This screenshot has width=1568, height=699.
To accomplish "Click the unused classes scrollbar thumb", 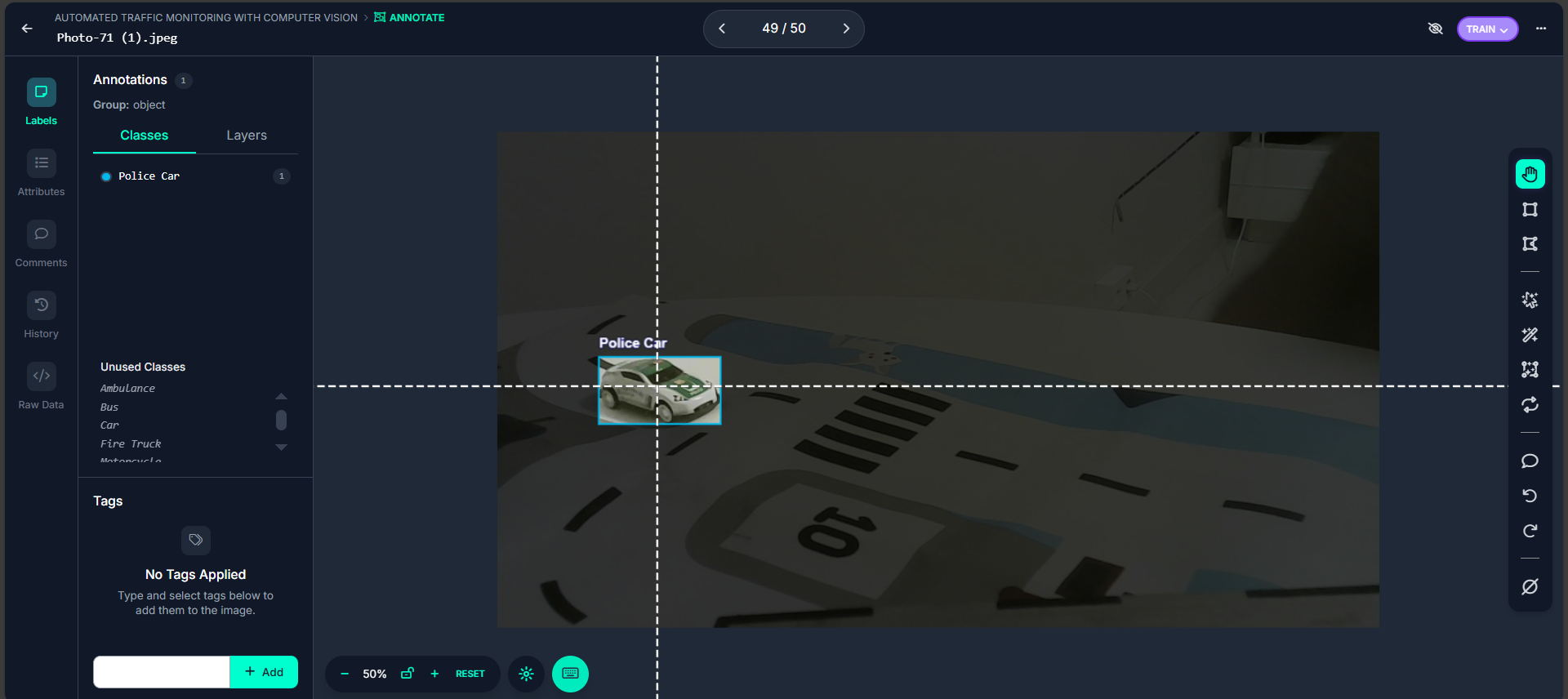I will (281, 420).
